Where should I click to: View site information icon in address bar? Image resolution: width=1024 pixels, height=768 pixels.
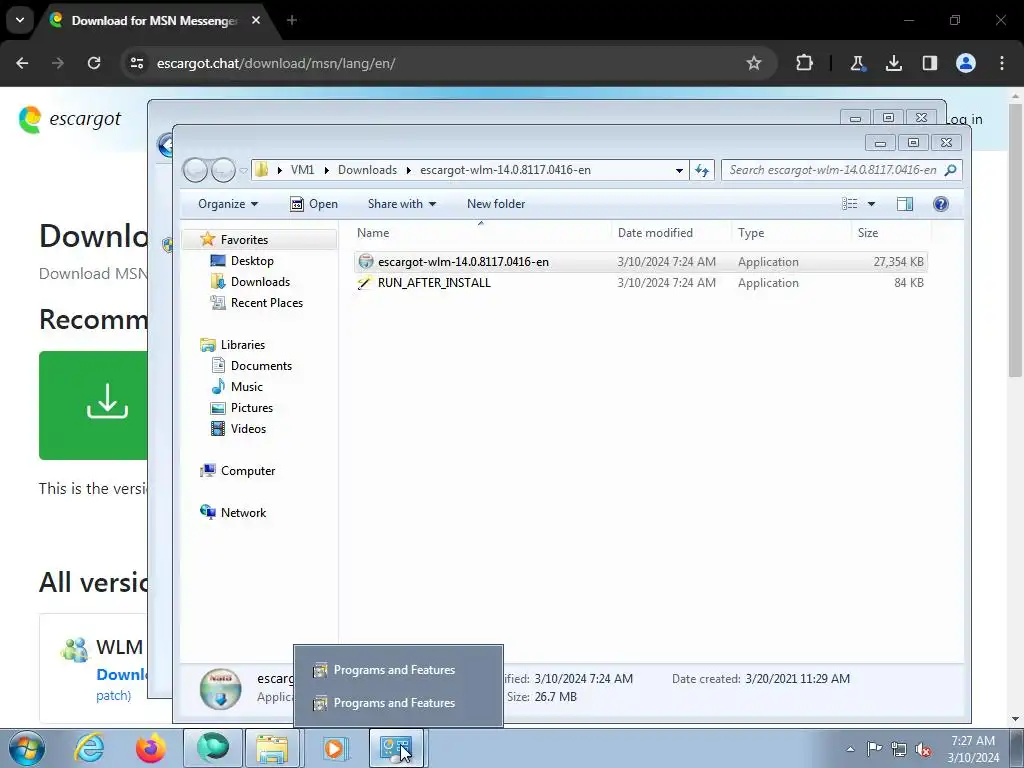137,63
